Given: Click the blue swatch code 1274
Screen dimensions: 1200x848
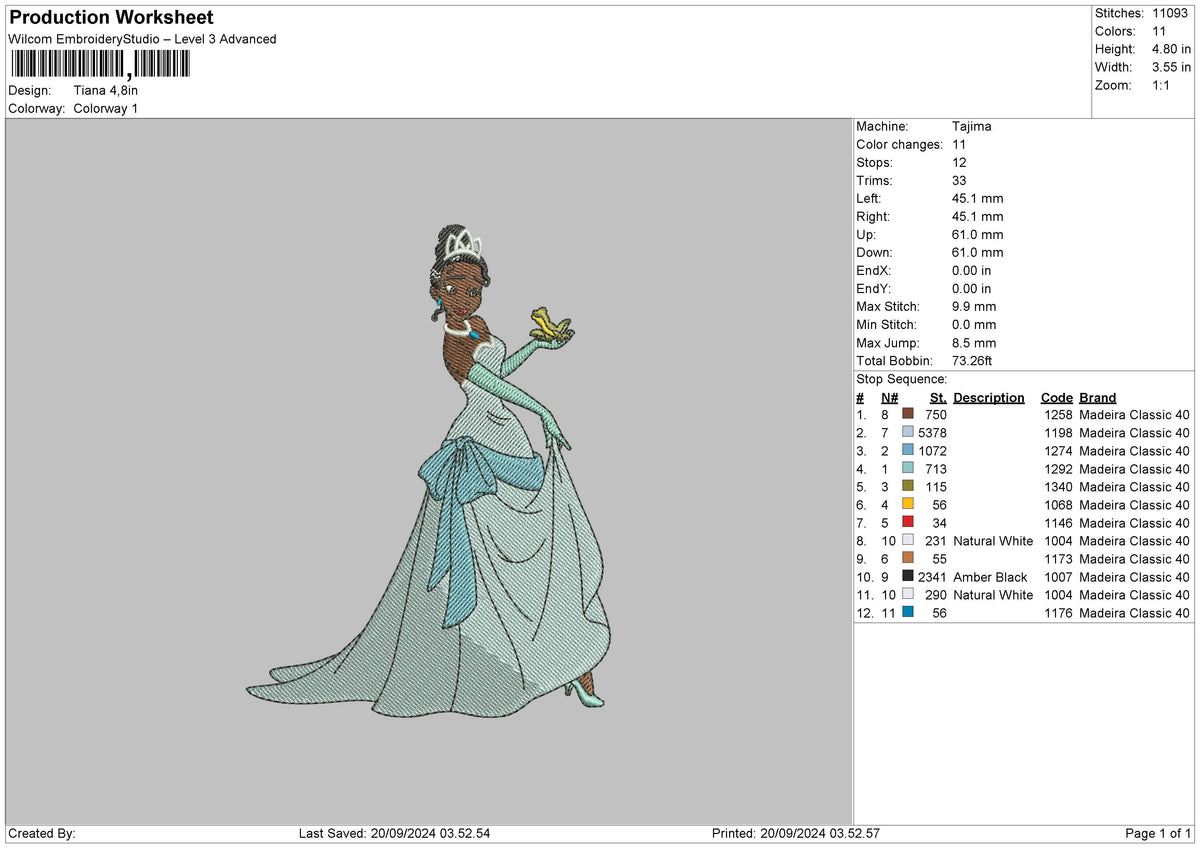Looking at the screenshot, I should pos(908,450).
